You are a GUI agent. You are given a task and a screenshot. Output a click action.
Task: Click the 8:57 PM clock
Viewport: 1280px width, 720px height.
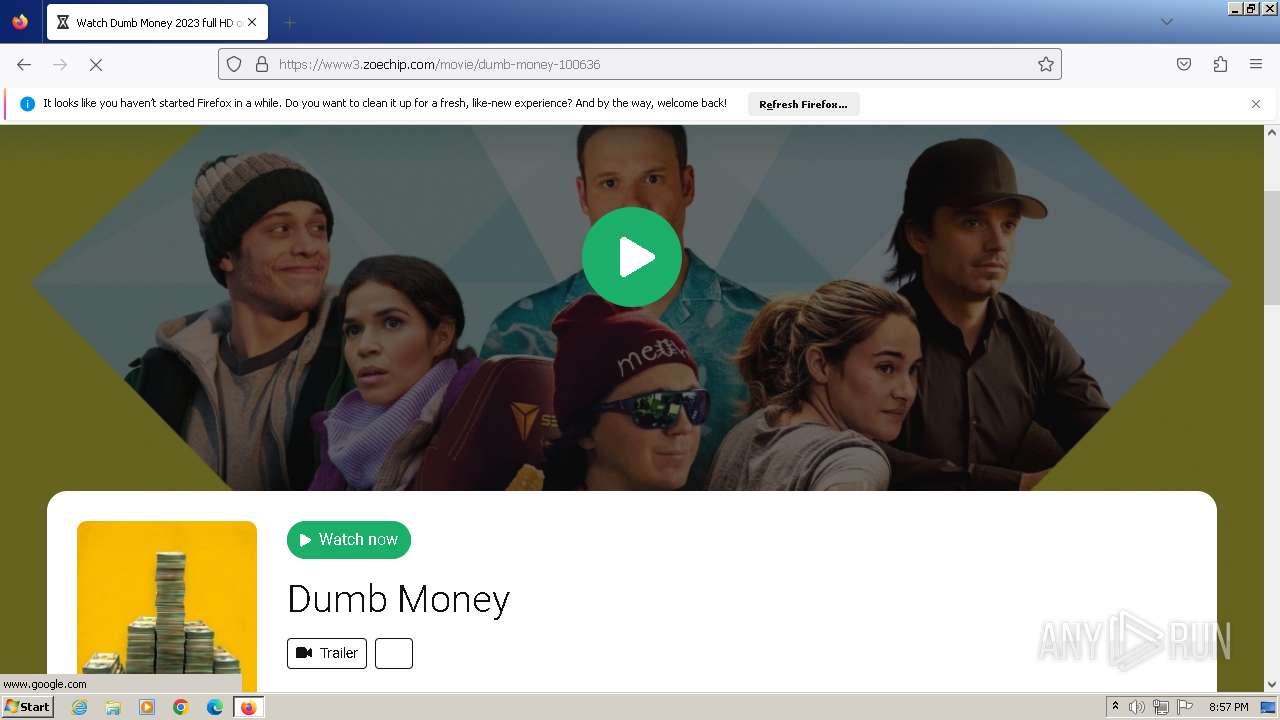pyautogui.click(x=1228, y=707)
